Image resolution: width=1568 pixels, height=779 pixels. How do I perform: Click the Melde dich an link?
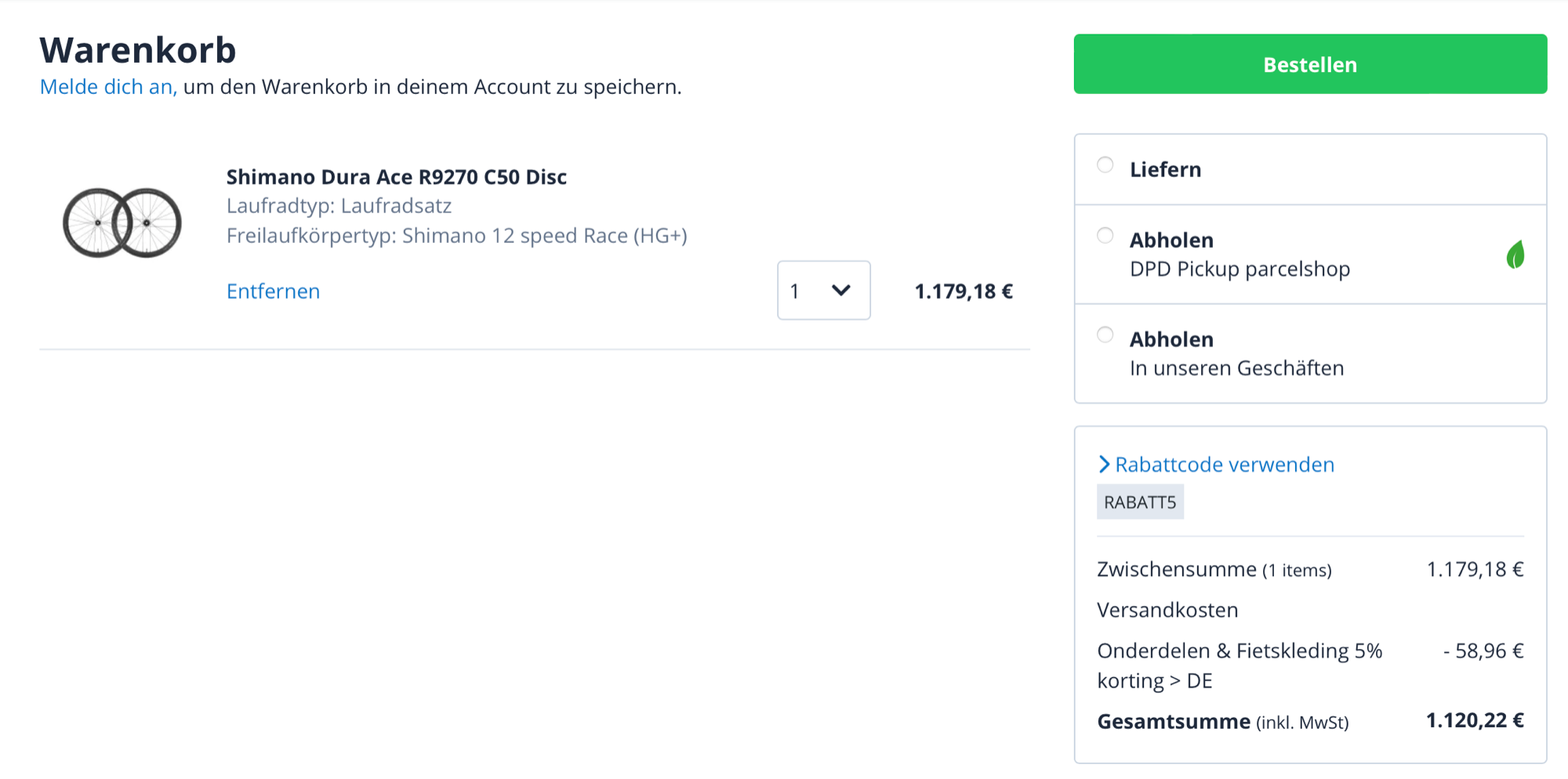click(x=108, y=87)
